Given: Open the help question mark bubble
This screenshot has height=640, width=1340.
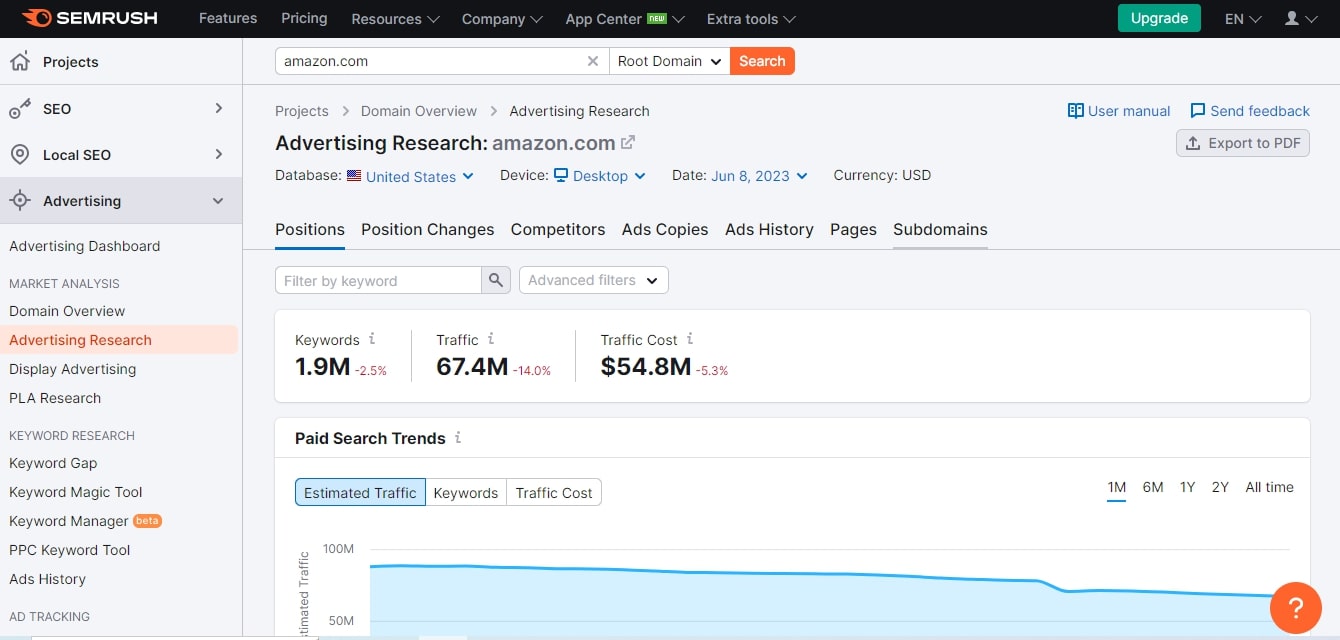Looking at the screenshot, I should coord(1295,607).
